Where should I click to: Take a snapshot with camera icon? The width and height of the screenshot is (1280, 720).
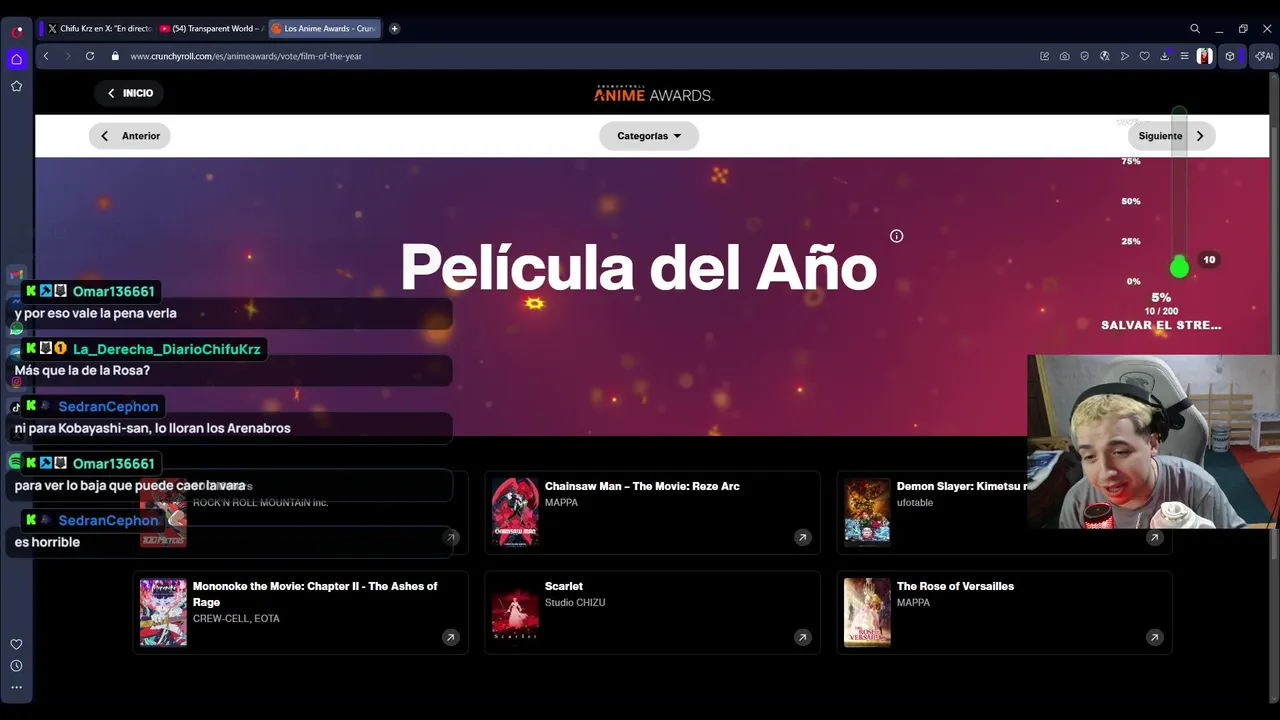click(x=1065, y=56)
